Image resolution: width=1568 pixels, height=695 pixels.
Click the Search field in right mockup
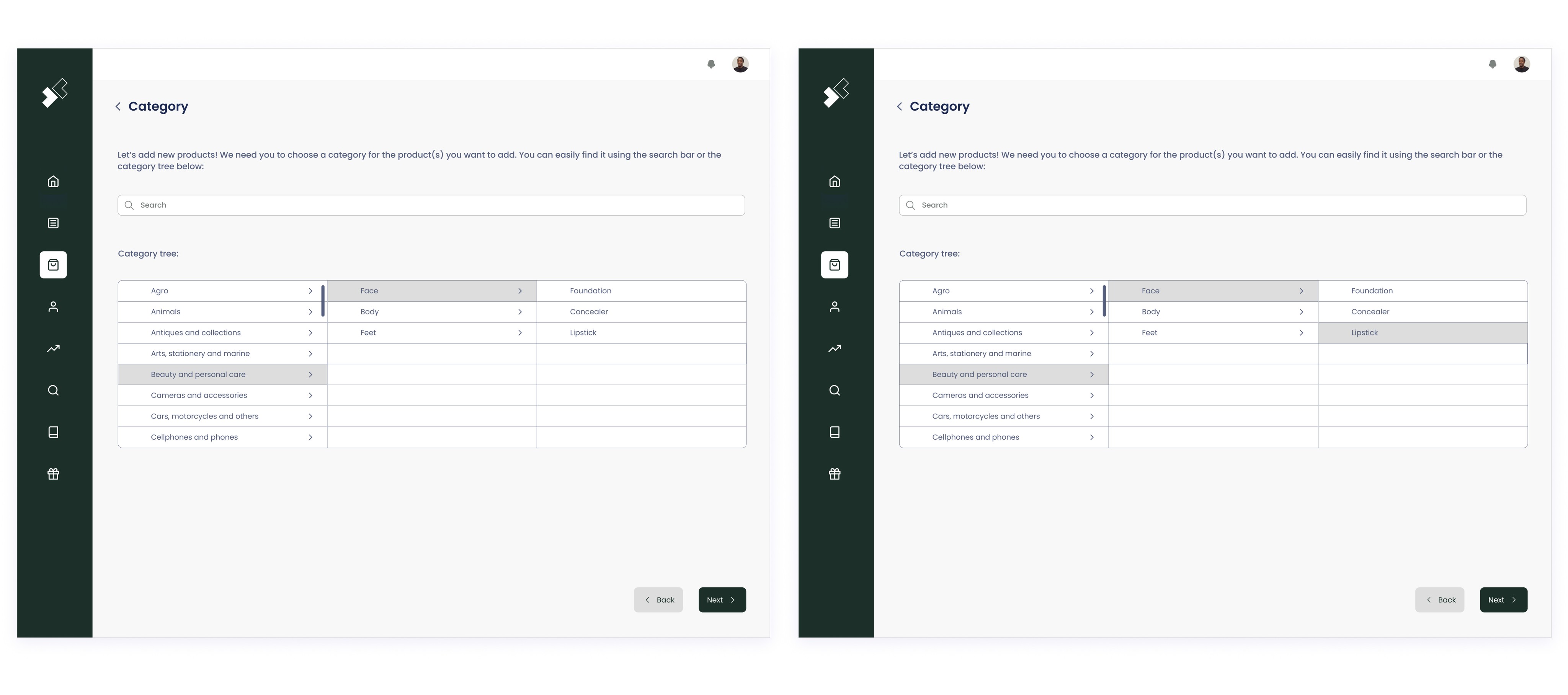click(1212, 205)
